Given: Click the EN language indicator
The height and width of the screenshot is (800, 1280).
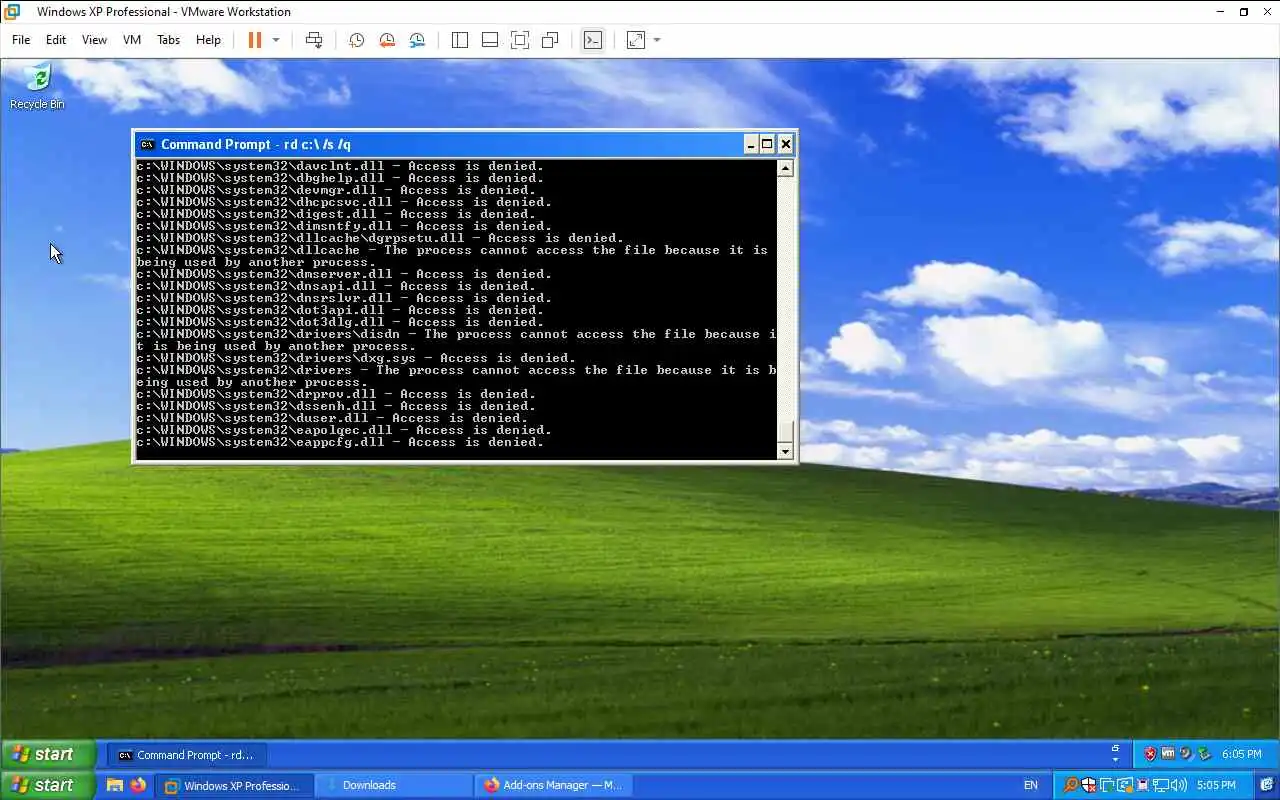Looking at the screenshot, I should 1031,785.
